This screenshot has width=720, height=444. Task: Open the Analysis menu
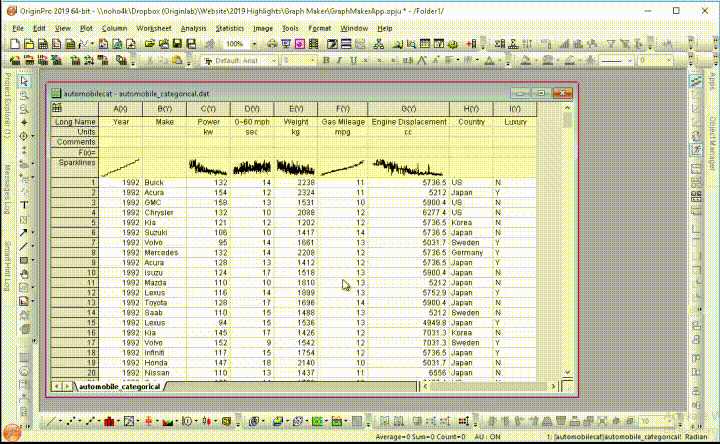click(193, 28)
